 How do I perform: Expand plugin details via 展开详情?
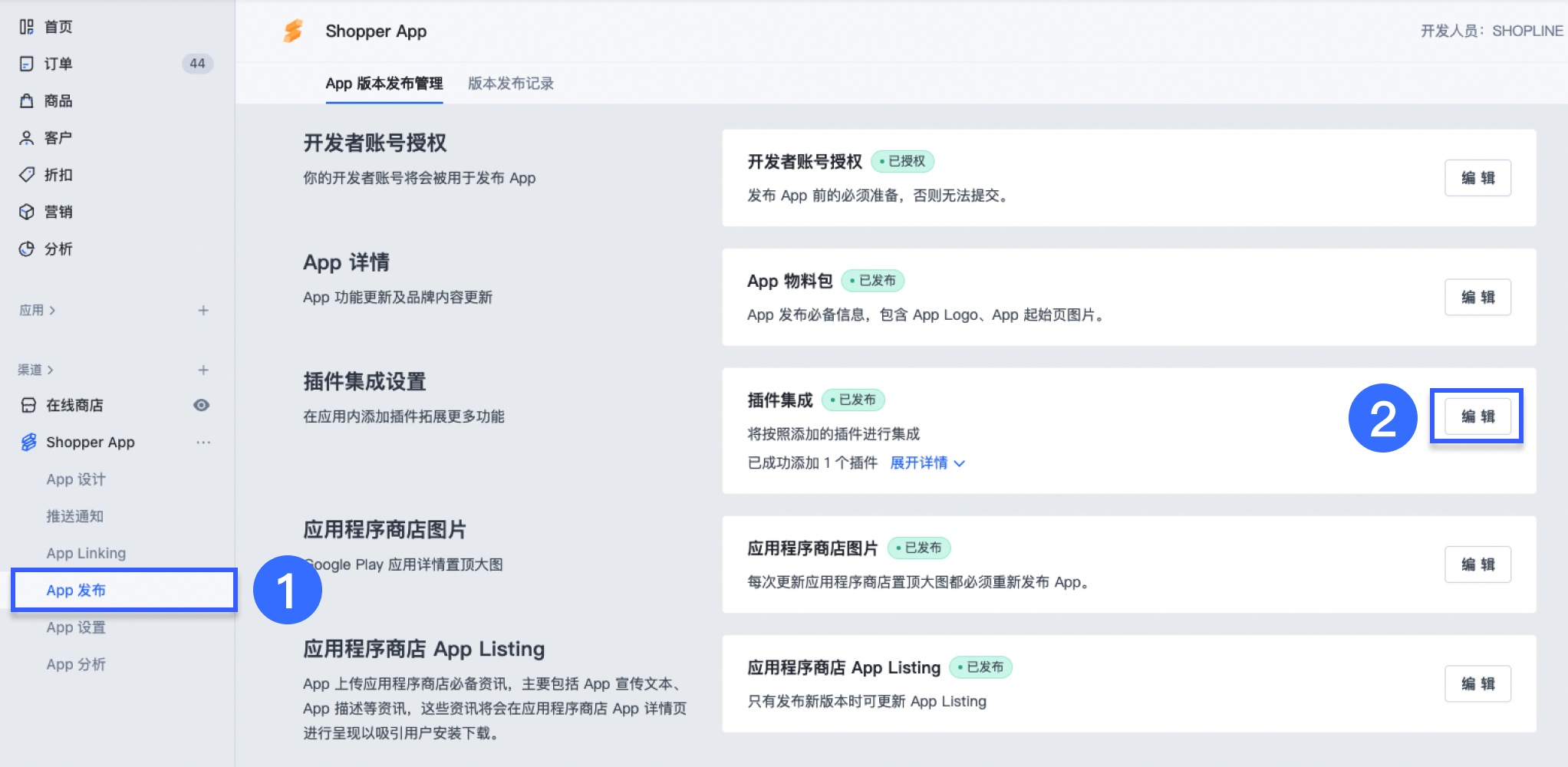(927, 463)
